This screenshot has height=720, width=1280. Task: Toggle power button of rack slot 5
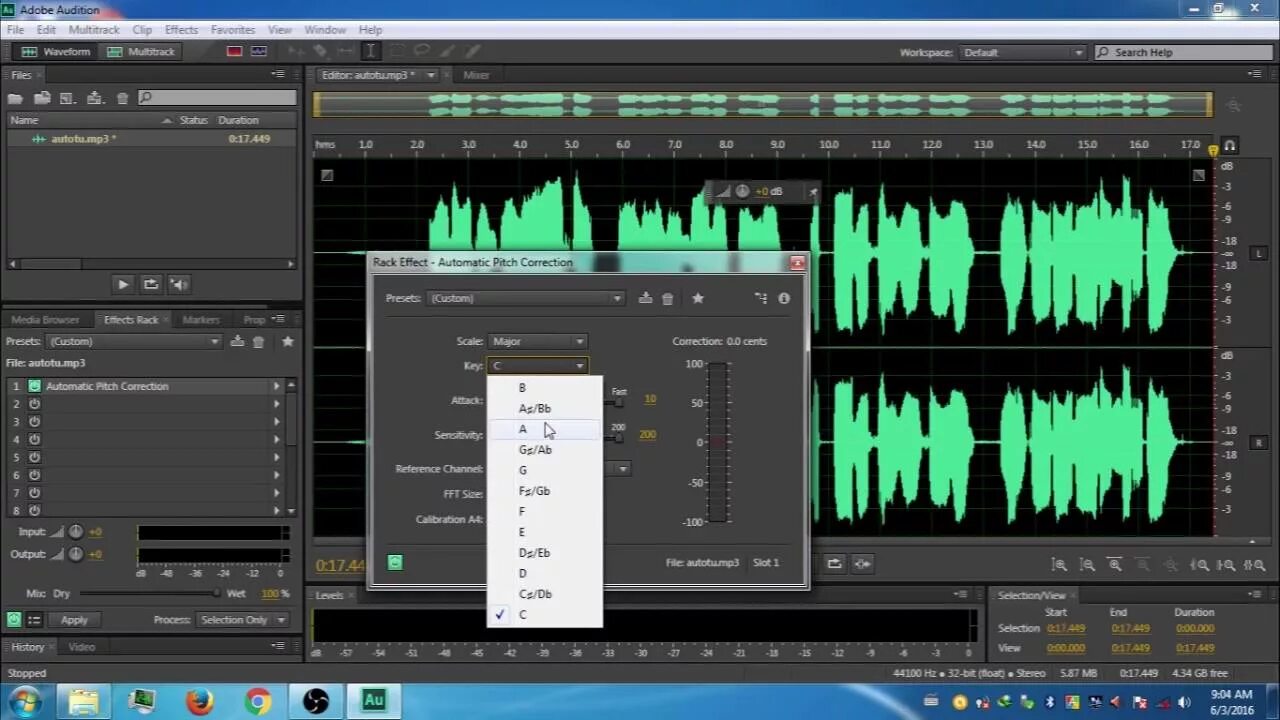click(34, 457)
